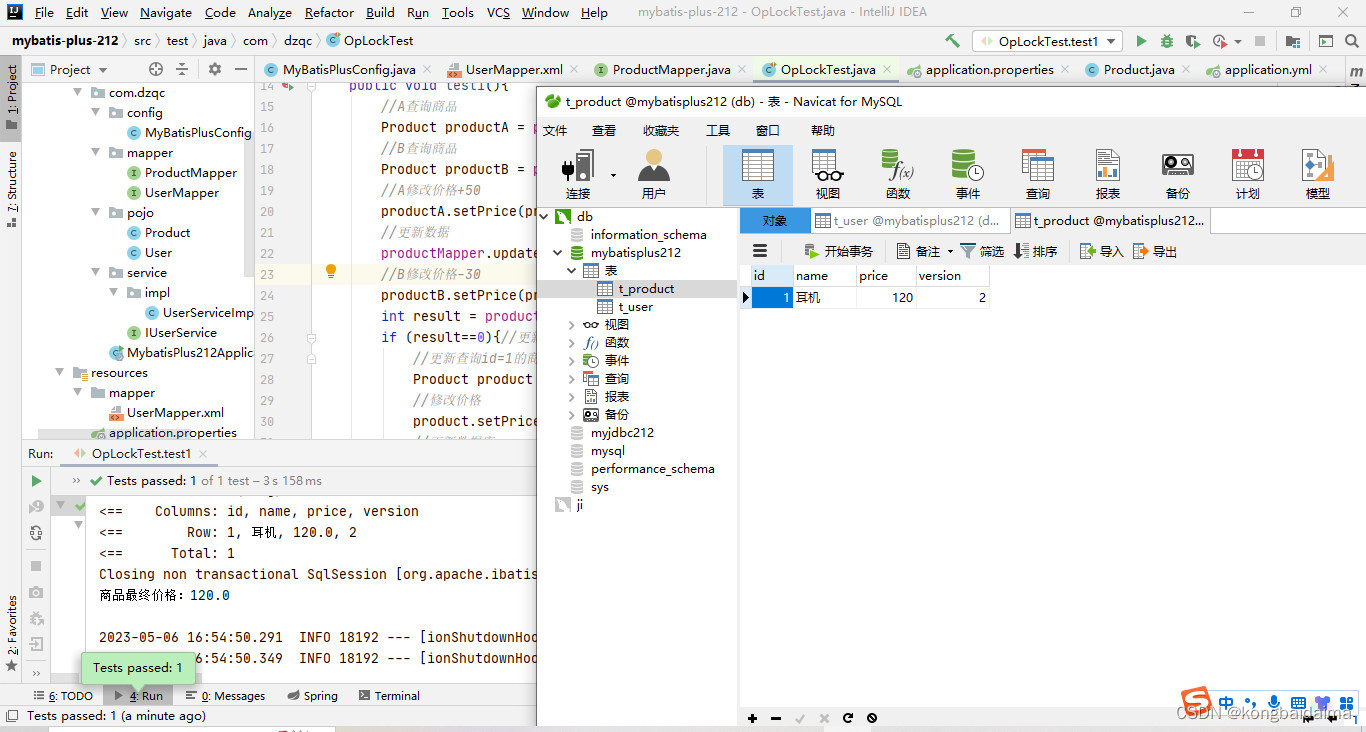This screenshot has height=732, width=1366.
Task: Open the Refactor menu in IntelliJ
Action: click(329, 13)
